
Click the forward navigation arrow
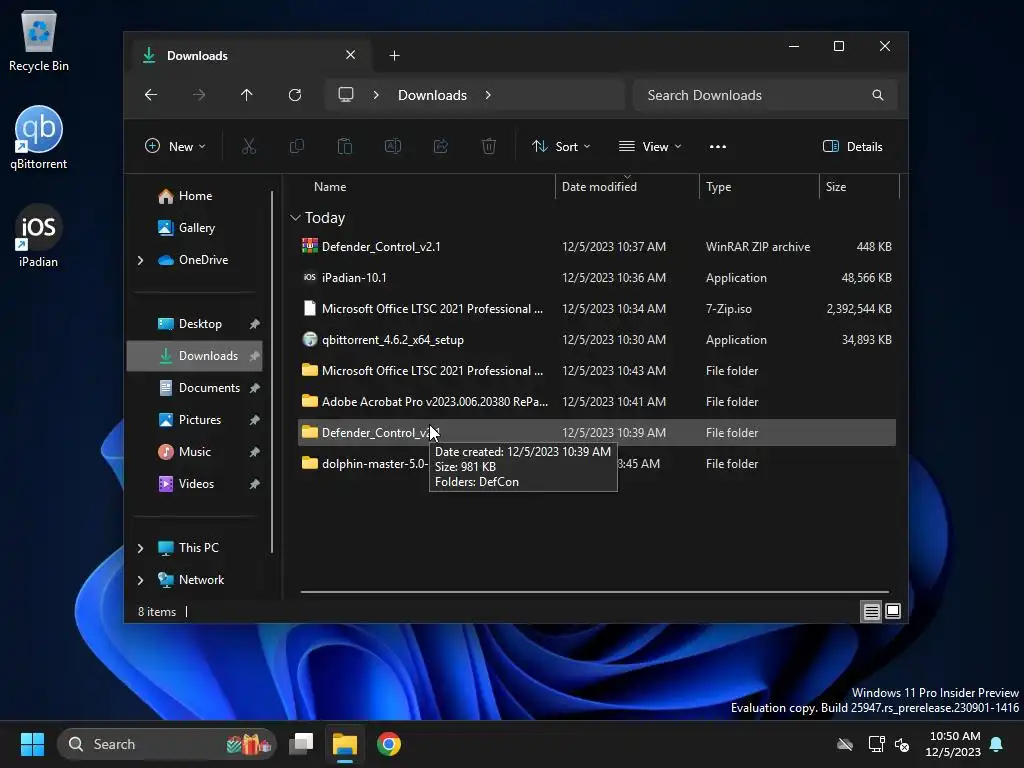coord(199,95)
